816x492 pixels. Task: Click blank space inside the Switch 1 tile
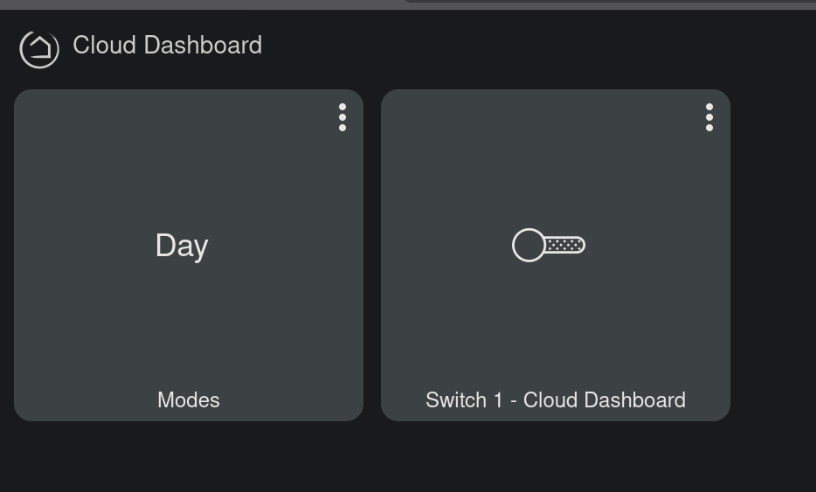[x=555, y=330]
